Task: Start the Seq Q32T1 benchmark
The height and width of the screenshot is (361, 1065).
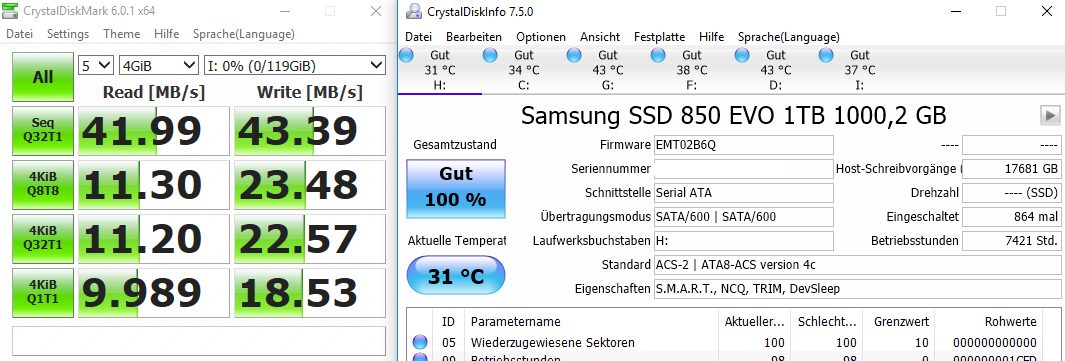Action: tap(43, 131)
